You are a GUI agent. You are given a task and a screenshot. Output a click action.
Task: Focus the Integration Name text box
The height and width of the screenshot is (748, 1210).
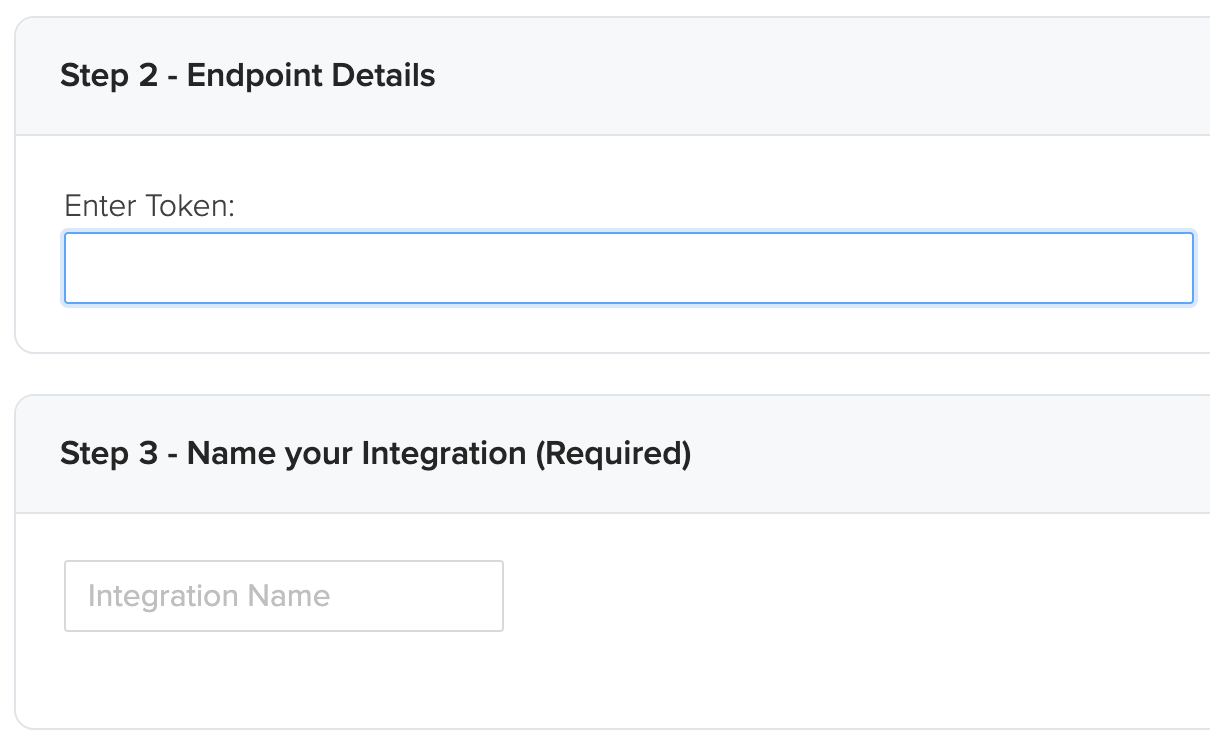[x=283, y=596]
